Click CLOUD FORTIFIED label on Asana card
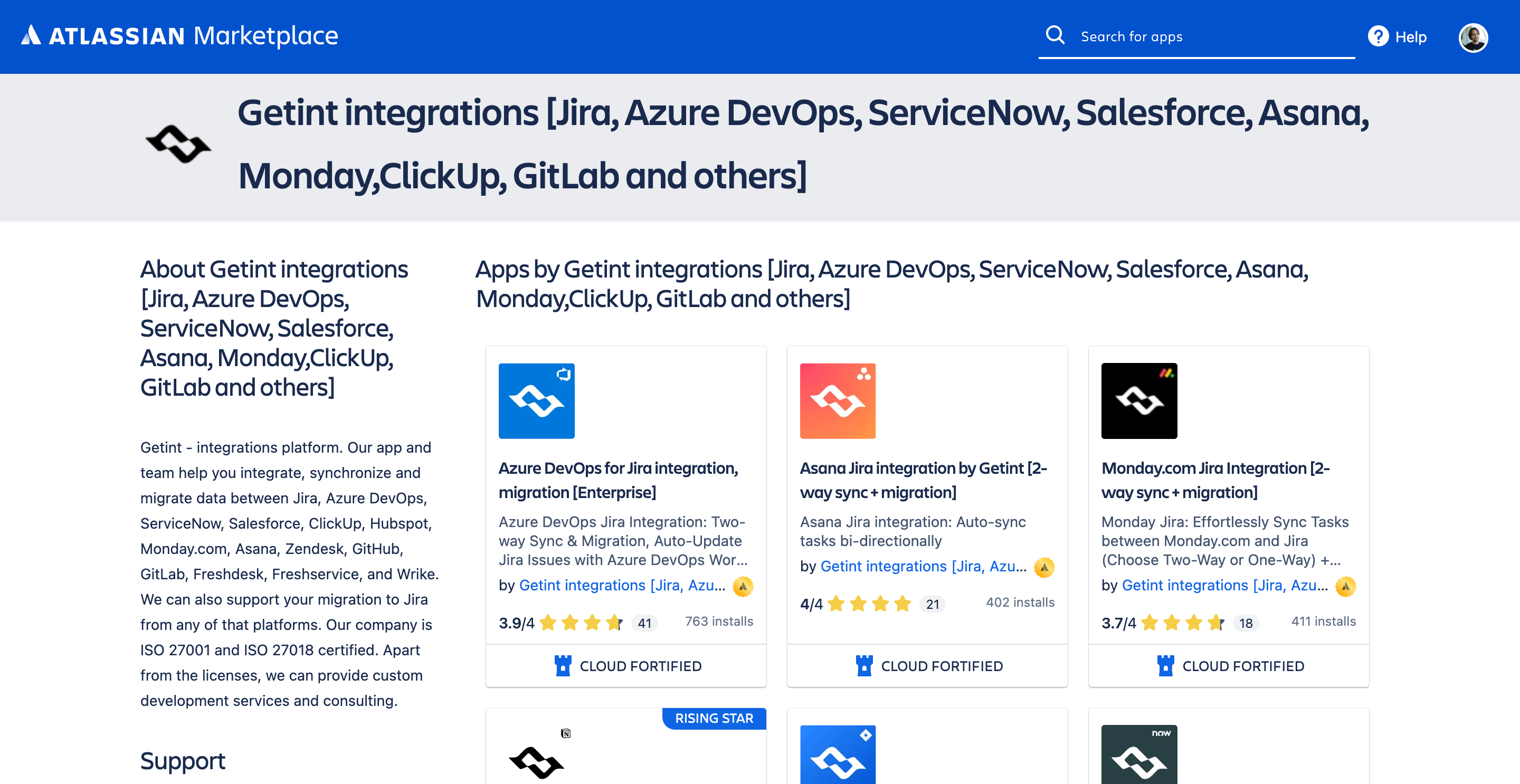The height and width of the screenshot is (784, 1520). coord(942,666)
